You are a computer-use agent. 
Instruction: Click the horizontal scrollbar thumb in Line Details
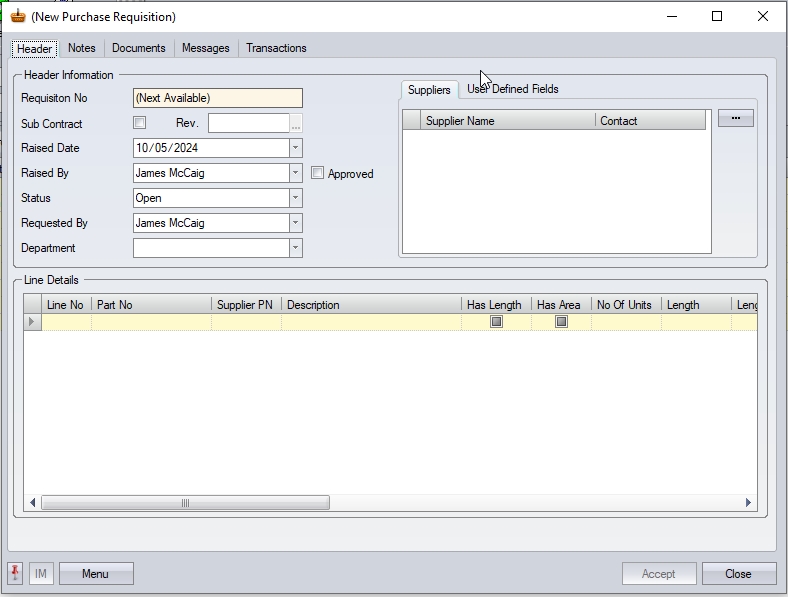pyautogui.click(x=185, y=503)
